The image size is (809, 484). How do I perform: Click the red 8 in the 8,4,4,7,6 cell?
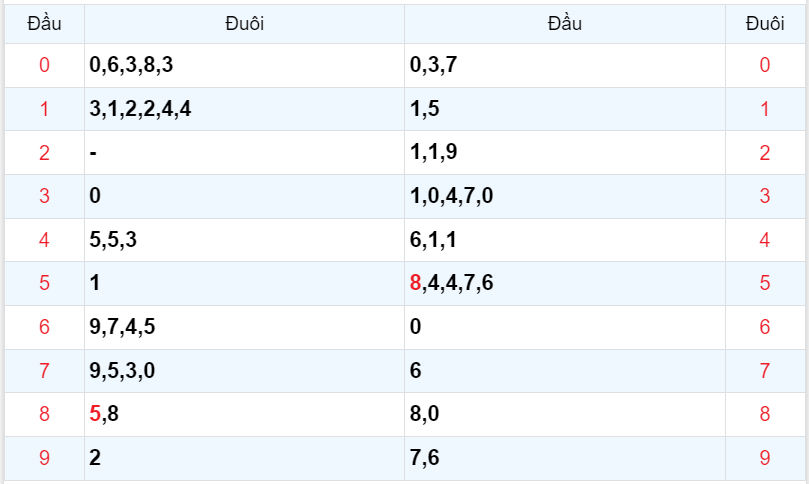pos(416,283)
